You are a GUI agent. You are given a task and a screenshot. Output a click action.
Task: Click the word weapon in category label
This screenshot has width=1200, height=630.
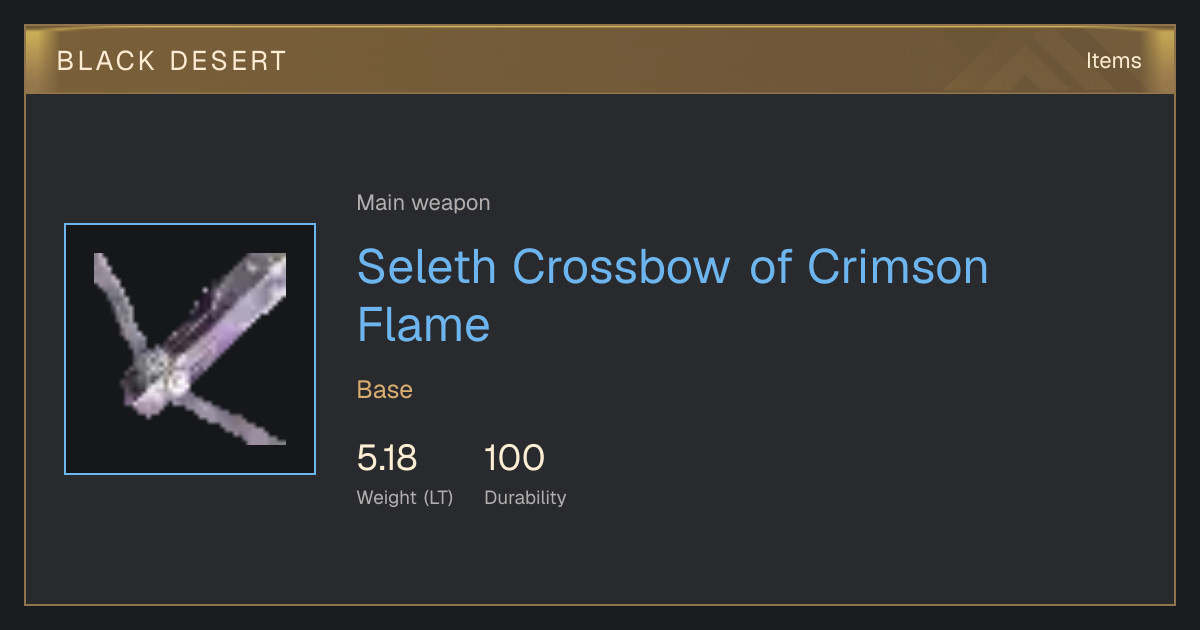point(451,203)
